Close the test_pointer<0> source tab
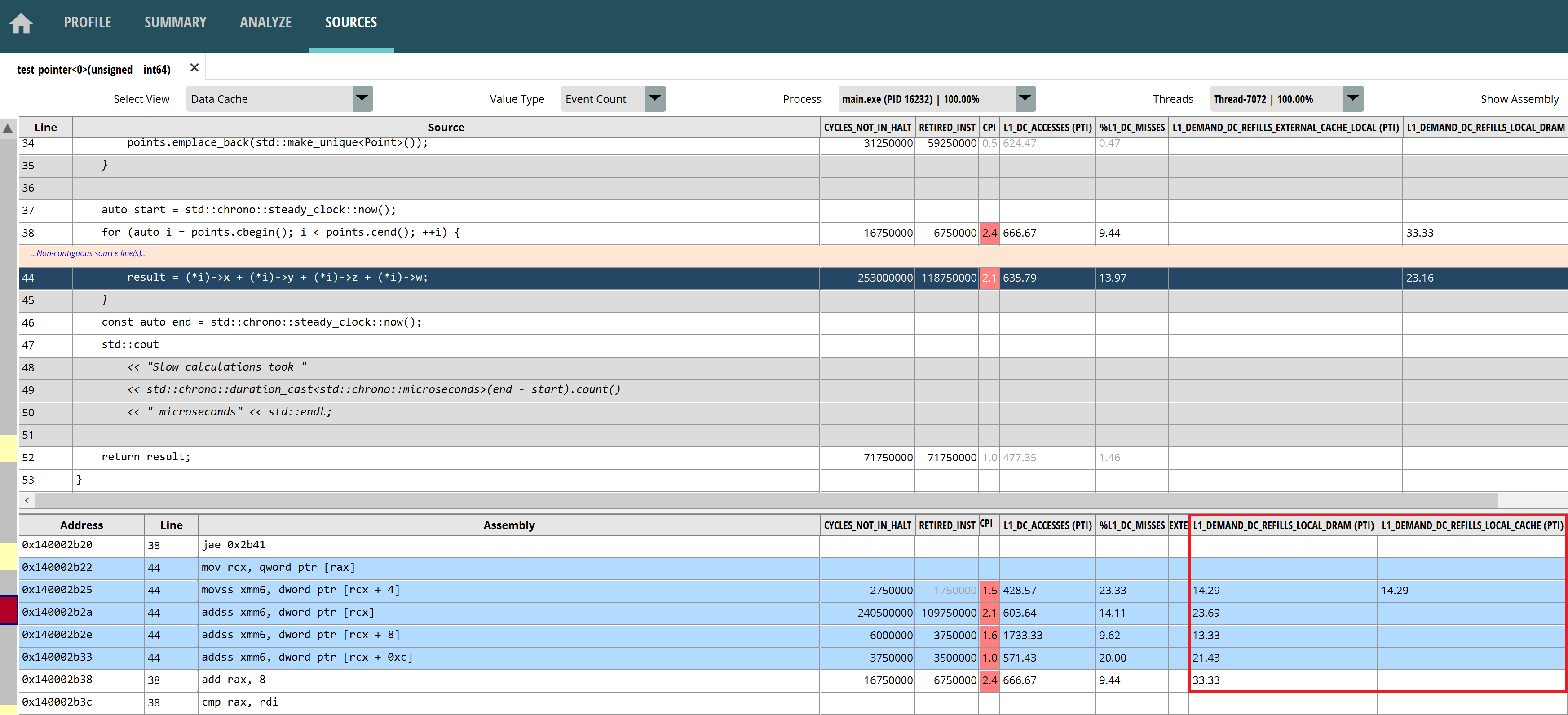1568x715 pixels. pyautogui.click(x=194, y=67)
